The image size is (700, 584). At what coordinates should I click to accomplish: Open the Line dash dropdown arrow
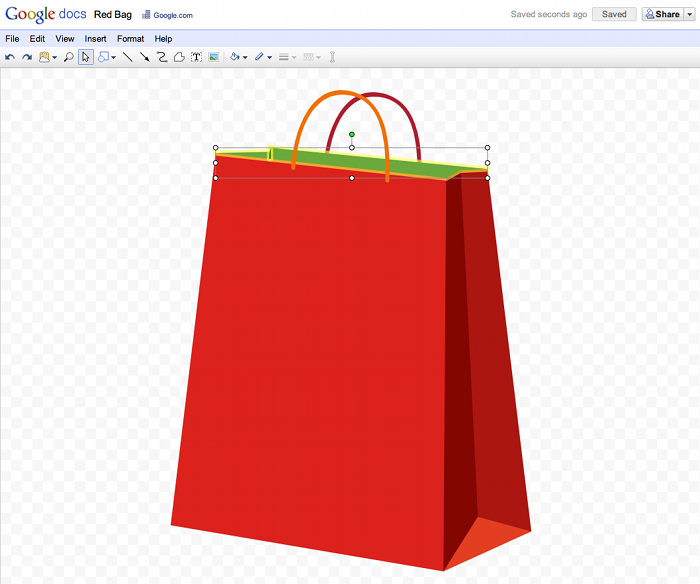pyautogui.click(x=318, y=58)
